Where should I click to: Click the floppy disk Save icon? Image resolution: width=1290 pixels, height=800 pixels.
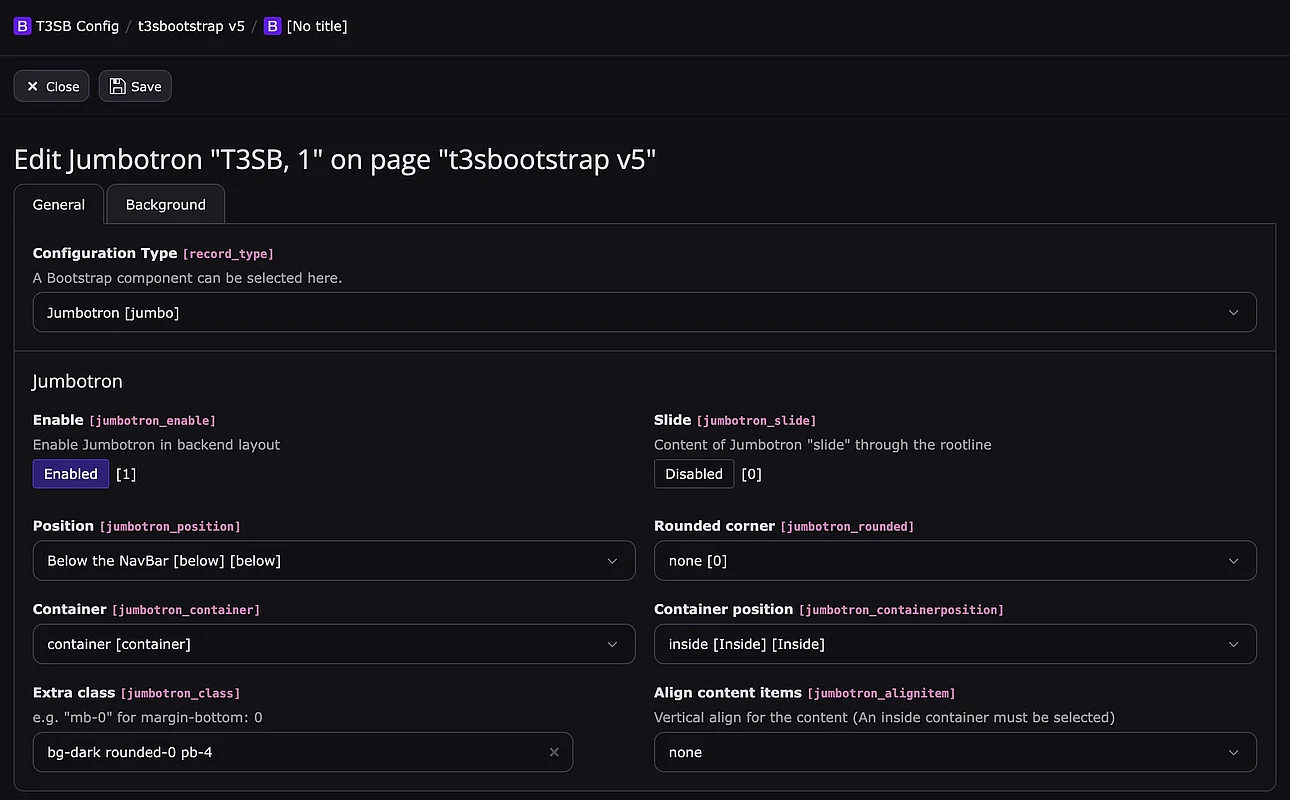click(x=118, y=87)
